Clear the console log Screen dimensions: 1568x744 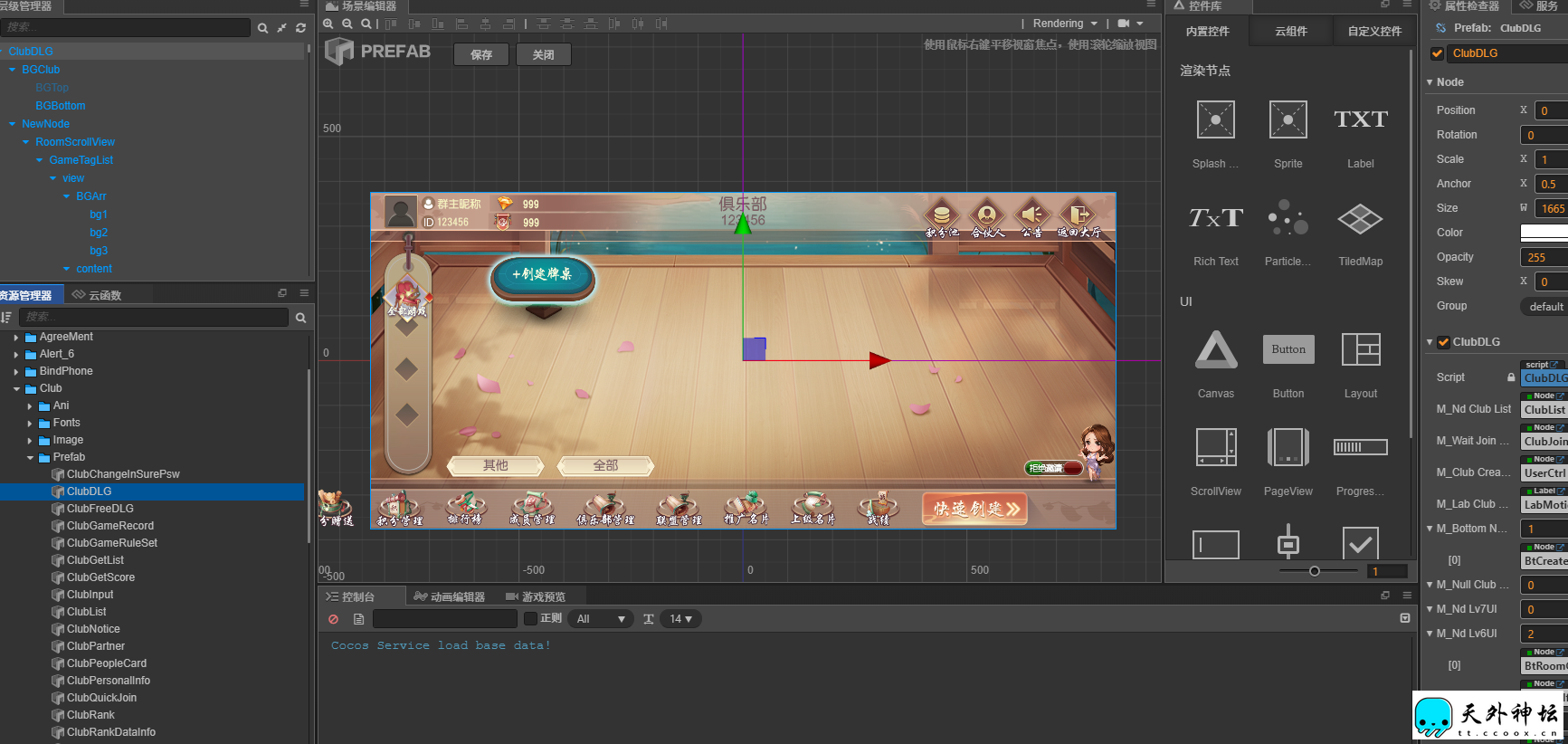(333, 619)
